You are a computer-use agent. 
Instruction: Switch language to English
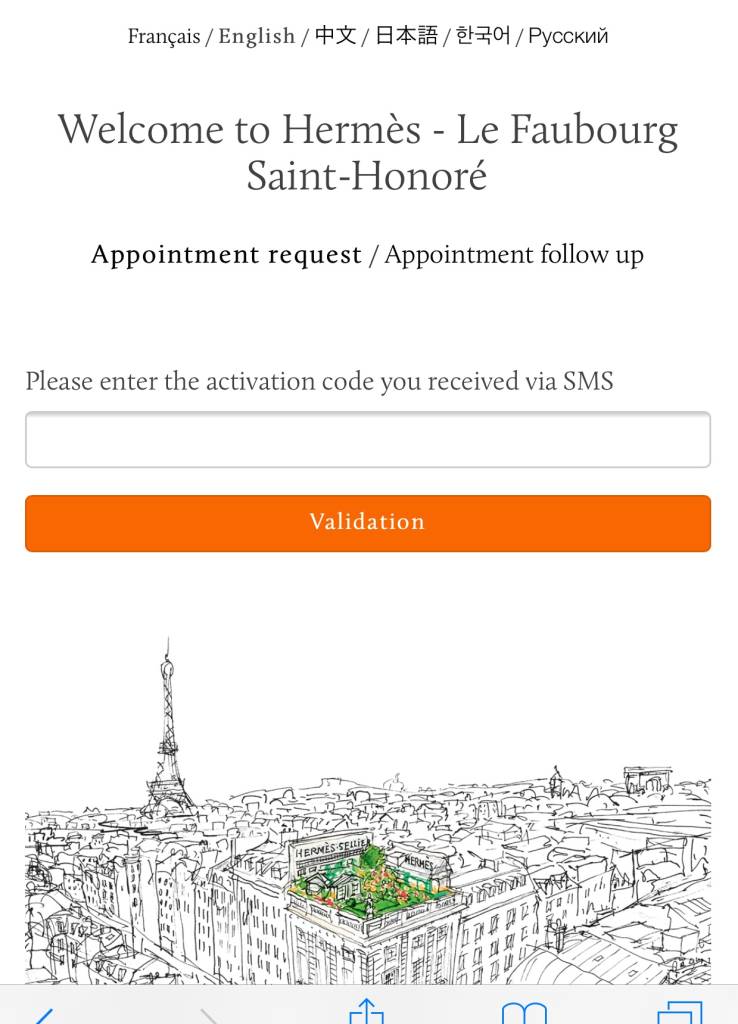(x=257, y=35)
